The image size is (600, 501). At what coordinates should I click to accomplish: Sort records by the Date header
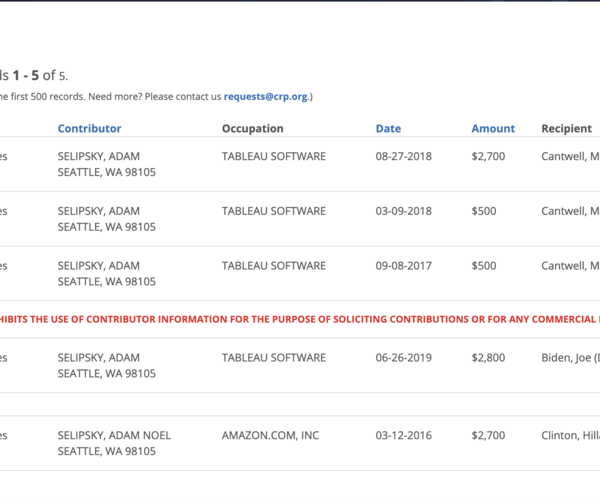[388, 129]
